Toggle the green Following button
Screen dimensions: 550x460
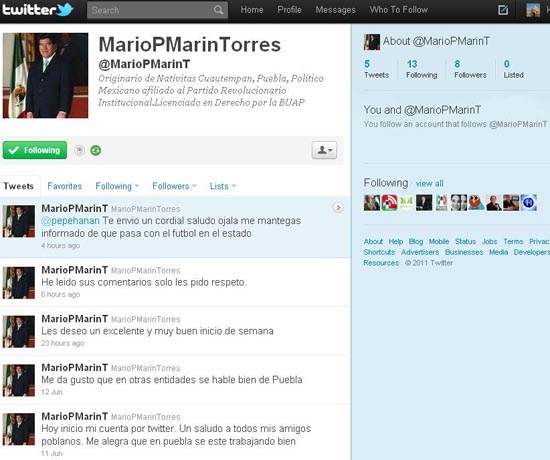click(x=35, y=150)
